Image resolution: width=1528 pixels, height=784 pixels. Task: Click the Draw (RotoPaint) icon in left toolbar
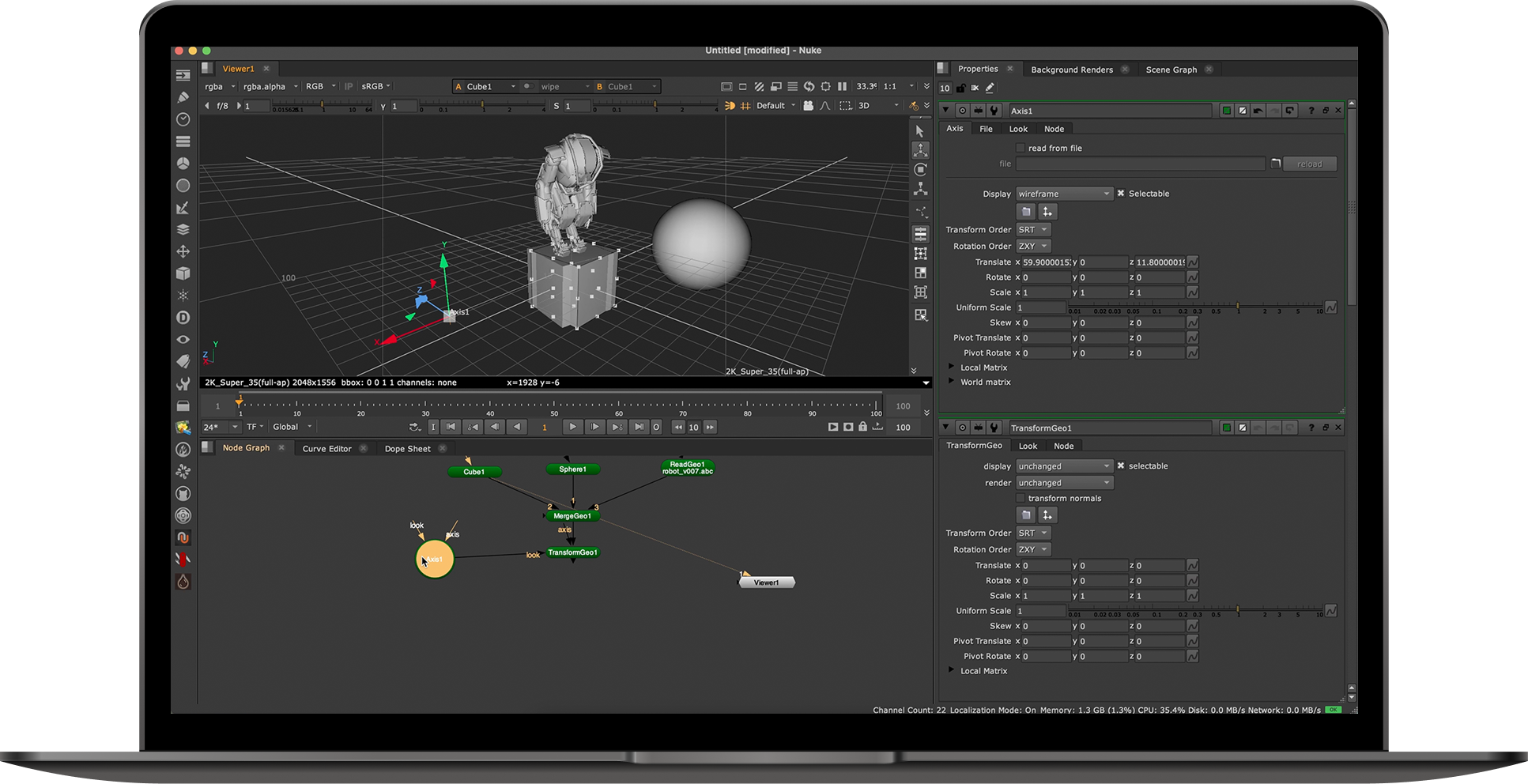183,97
